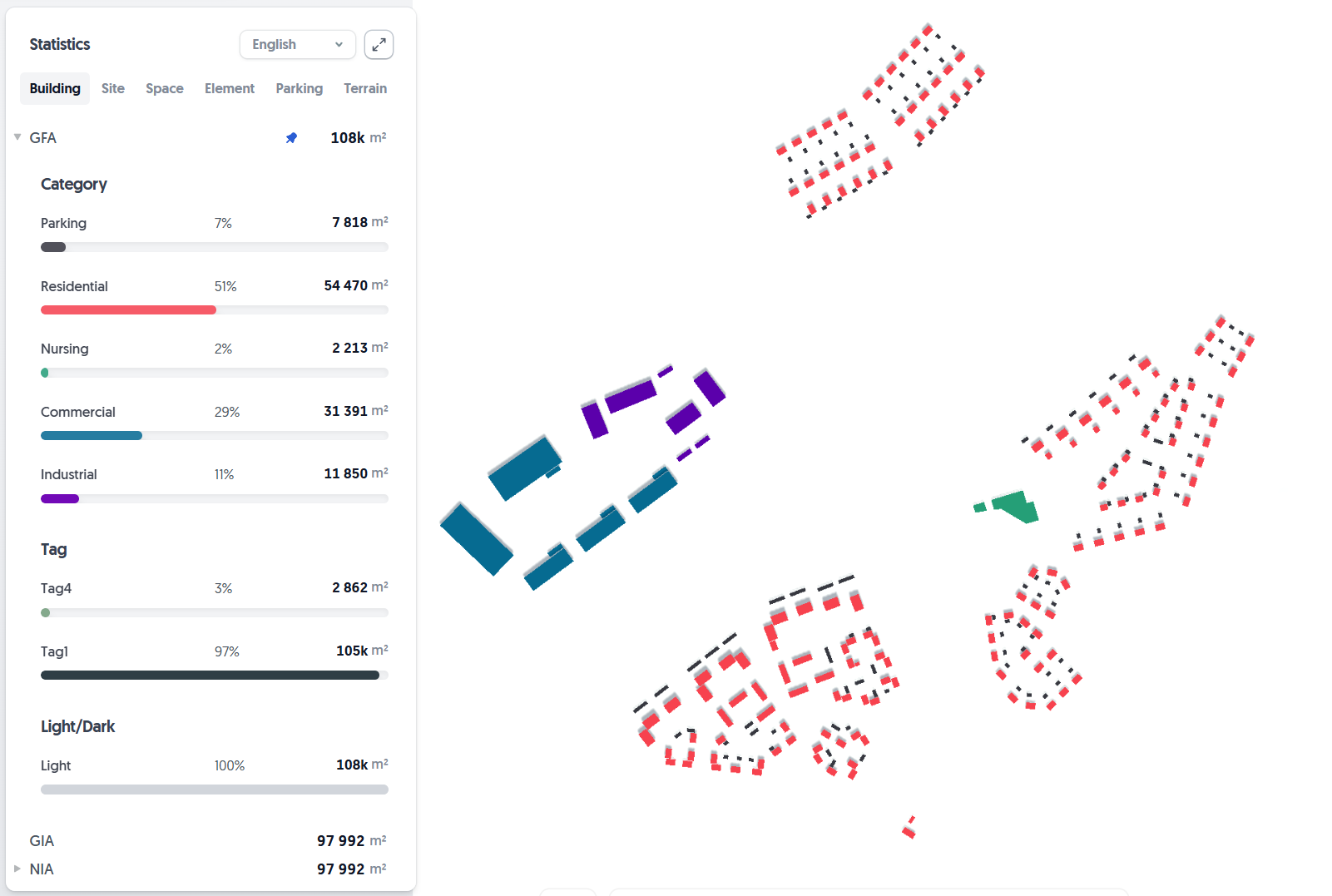Click the blue pin icon next to GFA

point(291,138)
